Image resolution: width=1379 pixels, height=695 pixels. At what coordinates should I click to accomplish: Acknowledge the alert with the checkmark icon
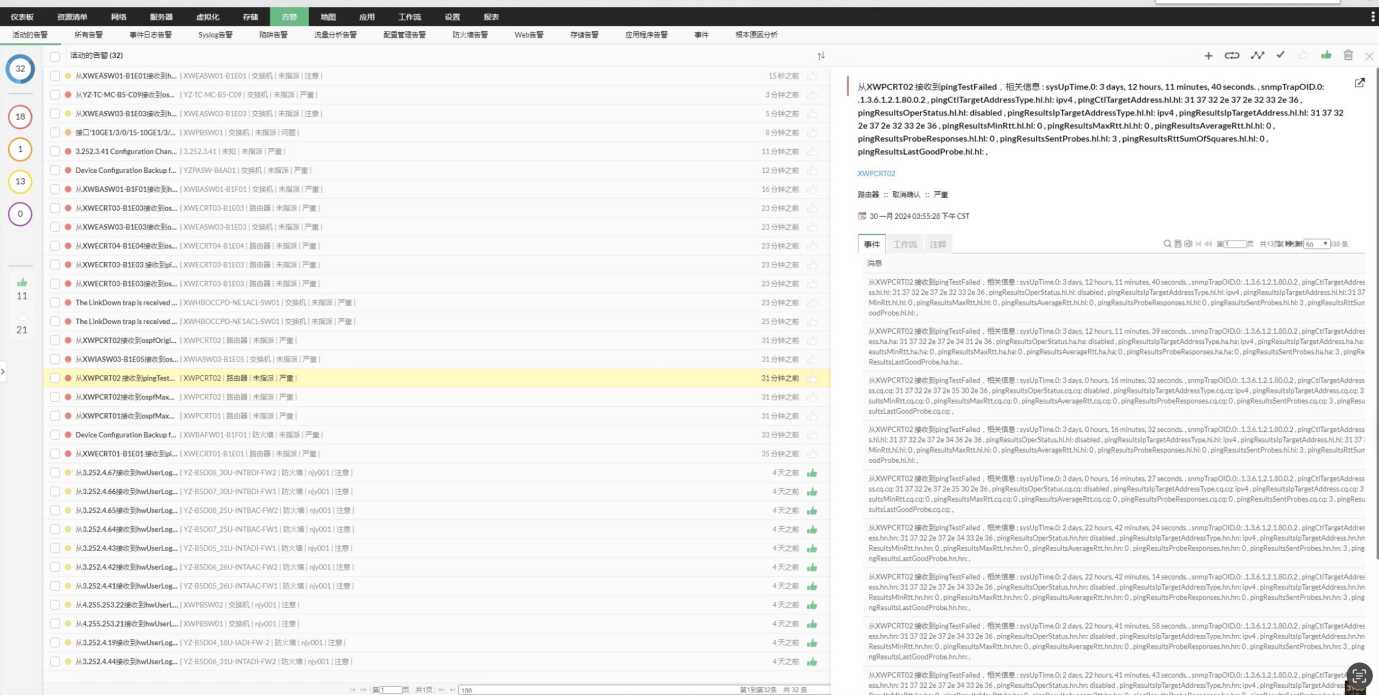1281,57
